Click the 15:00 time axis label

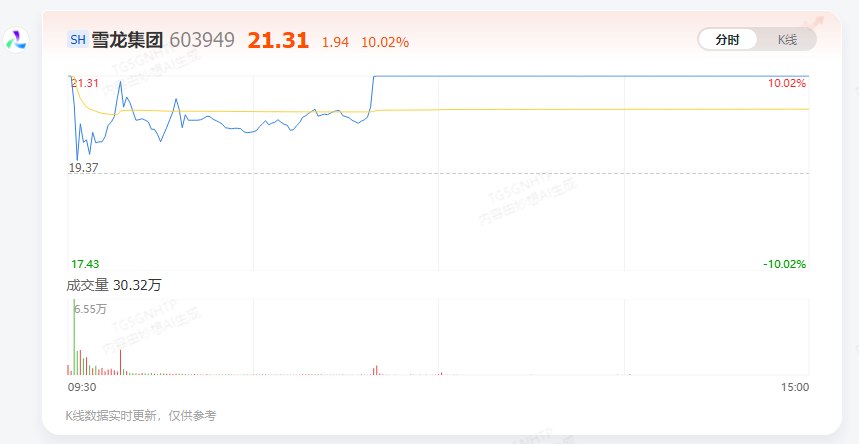point(795,387)
